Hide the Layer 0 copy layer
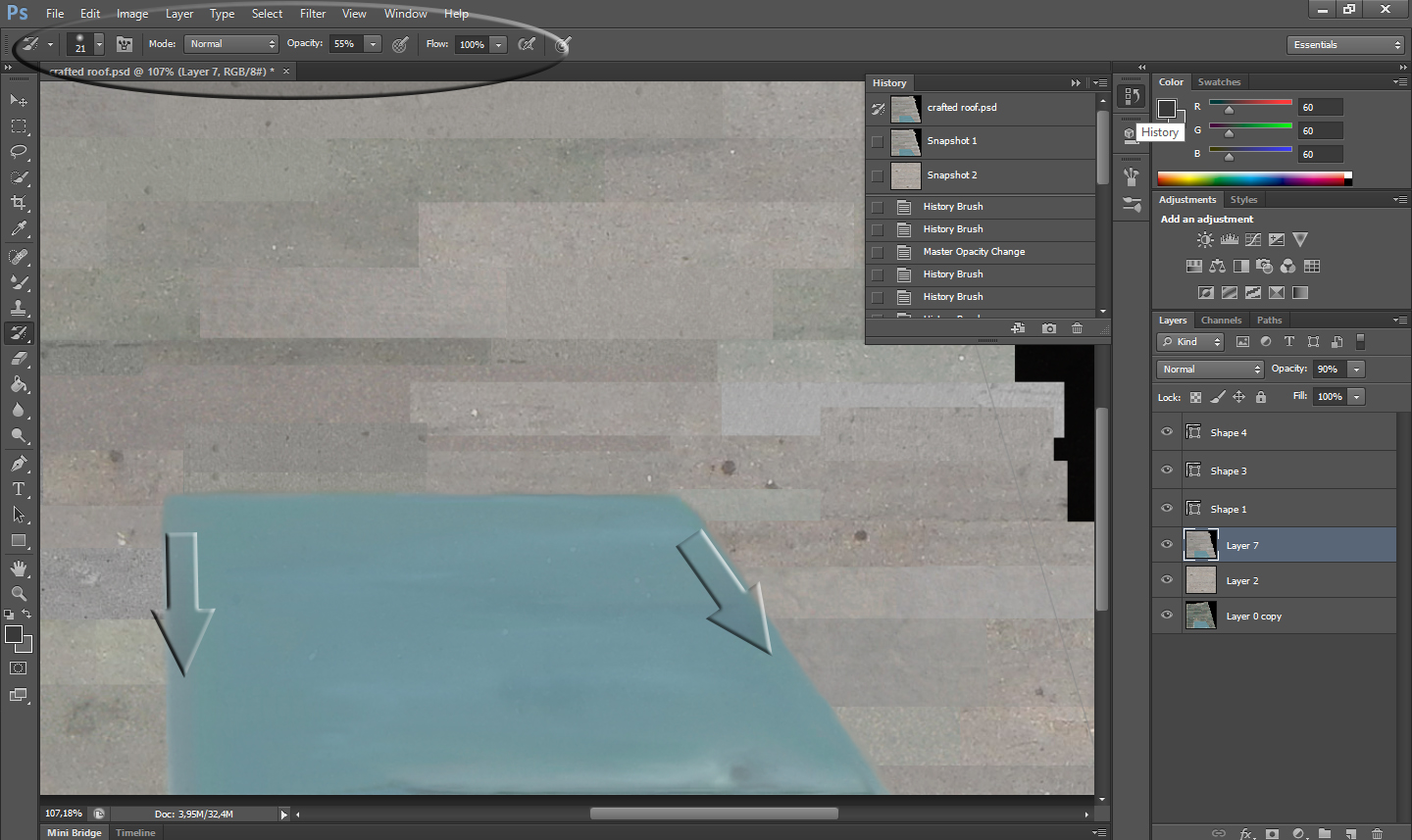 click(x=1167, y=616)
